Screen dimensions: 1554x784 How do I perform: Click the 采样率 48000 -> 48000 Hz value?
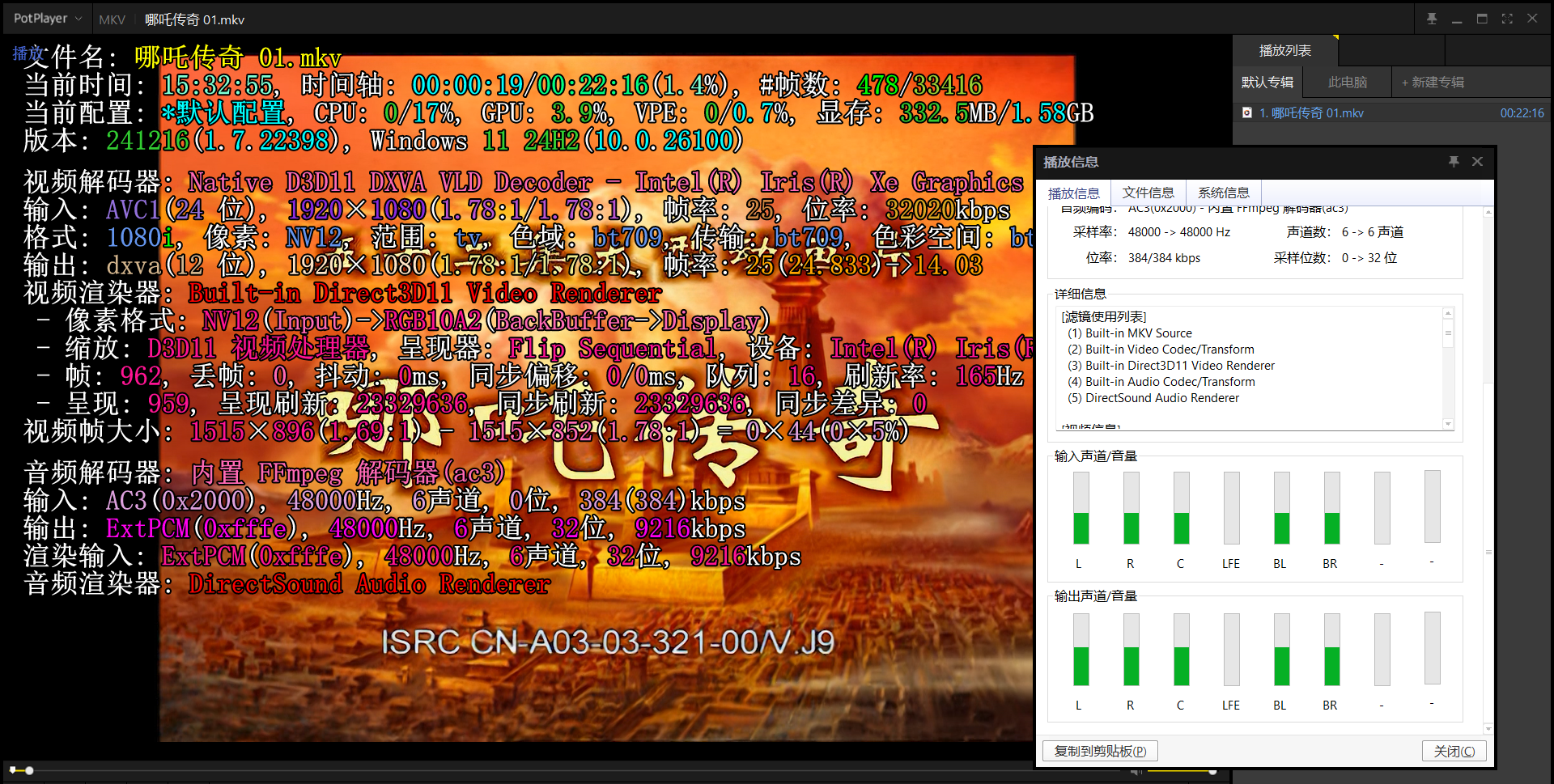click(x=1179, y=232)
